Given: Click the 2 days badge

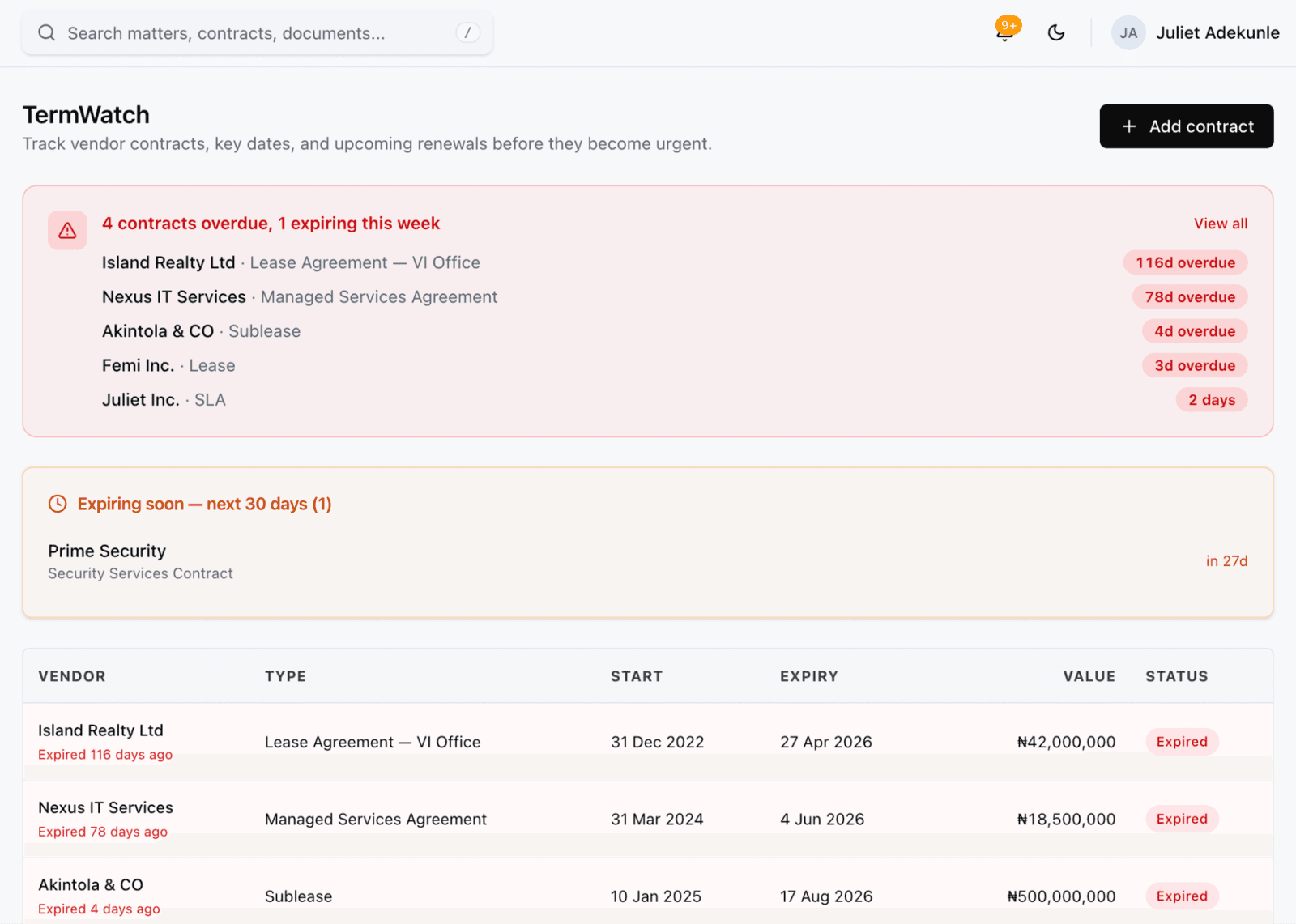Looking at the screenshot, I should coord(1212,400).
